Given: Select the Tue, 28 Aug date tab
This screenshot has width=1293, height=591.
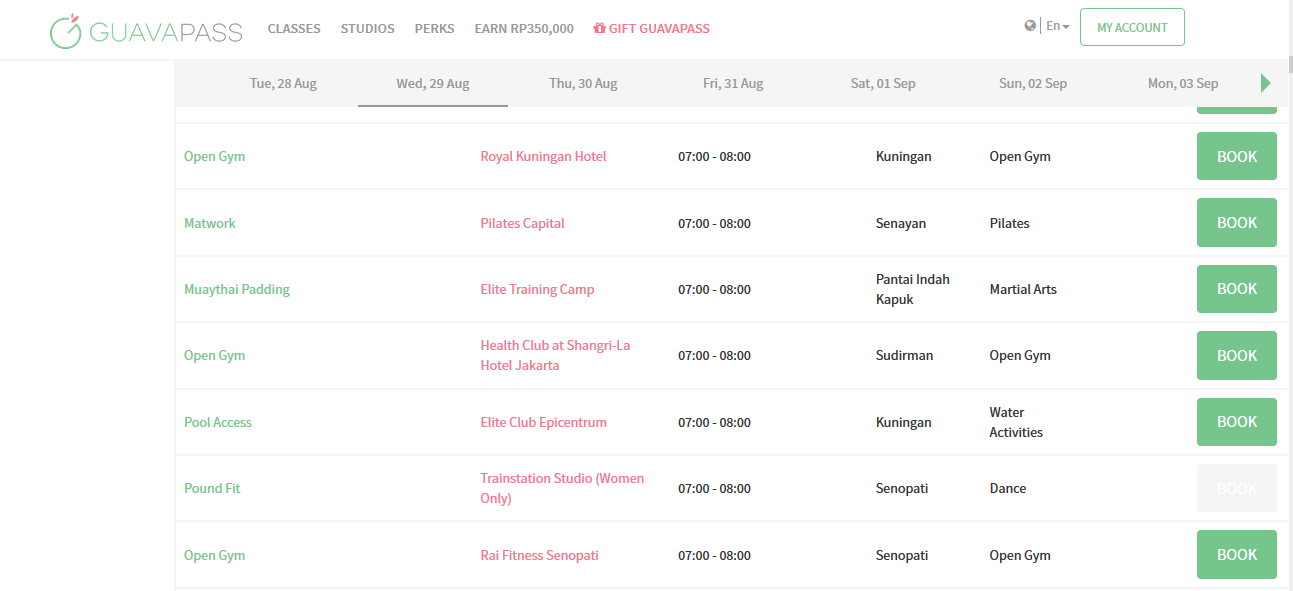Looking at the screenshot, I should (x=283, y=83).
